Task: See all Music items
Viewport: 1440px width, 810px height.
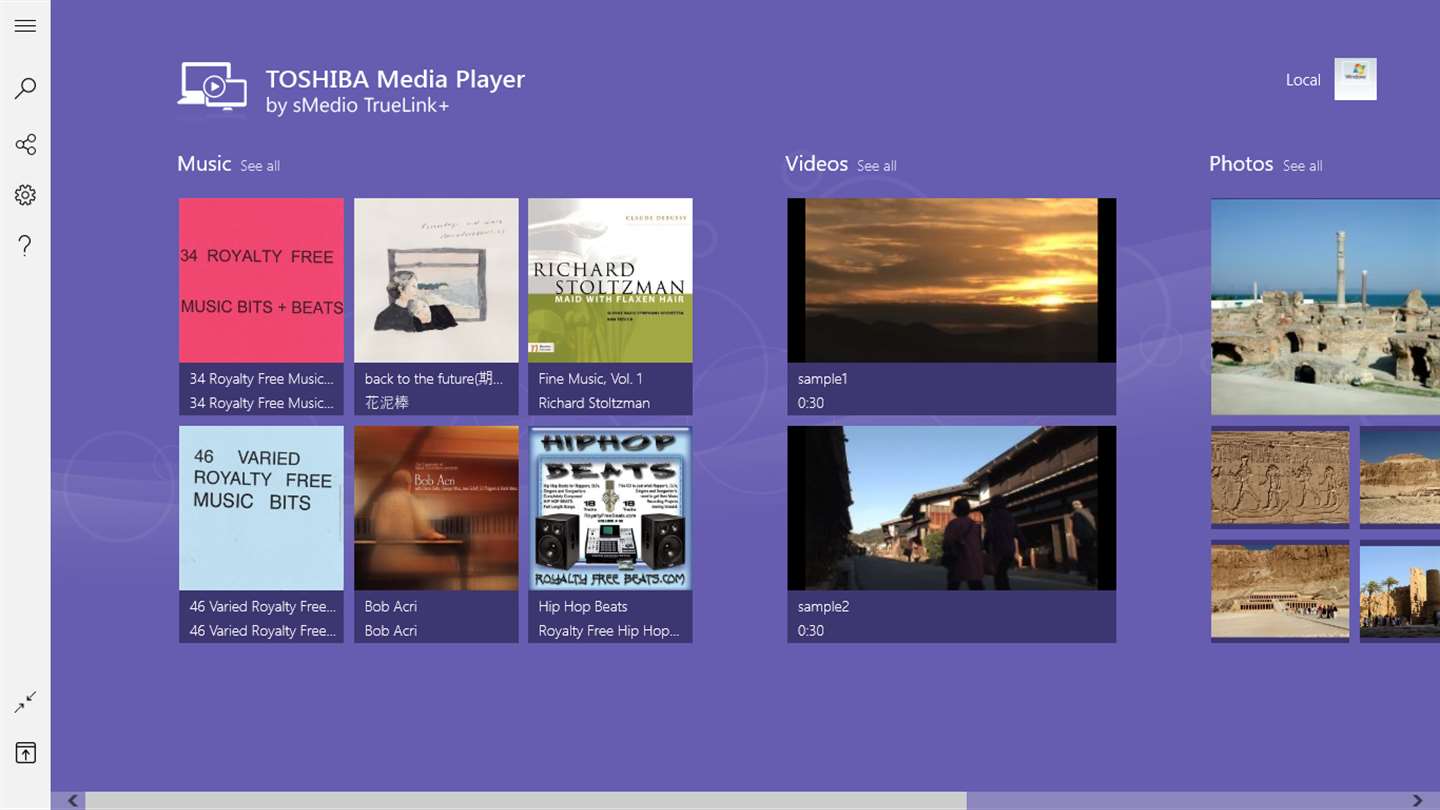Action: [x=260, y=166]
